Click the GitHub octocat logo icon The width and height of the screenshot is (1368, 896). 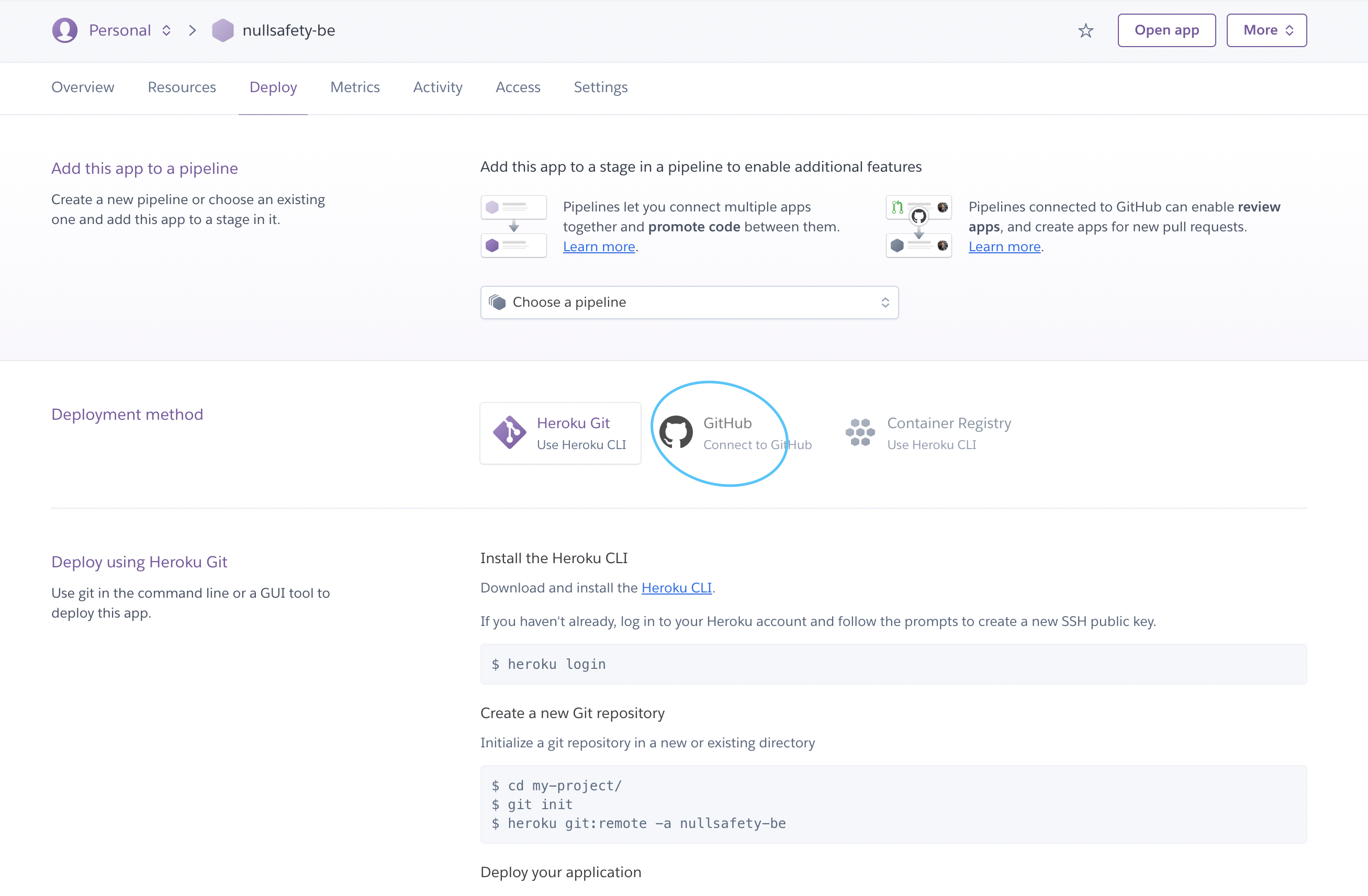pyautogui.click(x=676, y=432)
